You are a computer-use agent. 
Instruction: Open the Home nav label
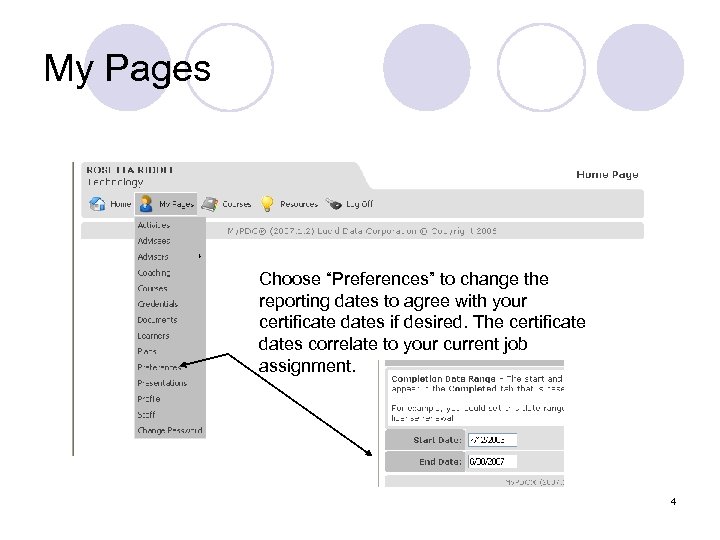click(120, 204)
